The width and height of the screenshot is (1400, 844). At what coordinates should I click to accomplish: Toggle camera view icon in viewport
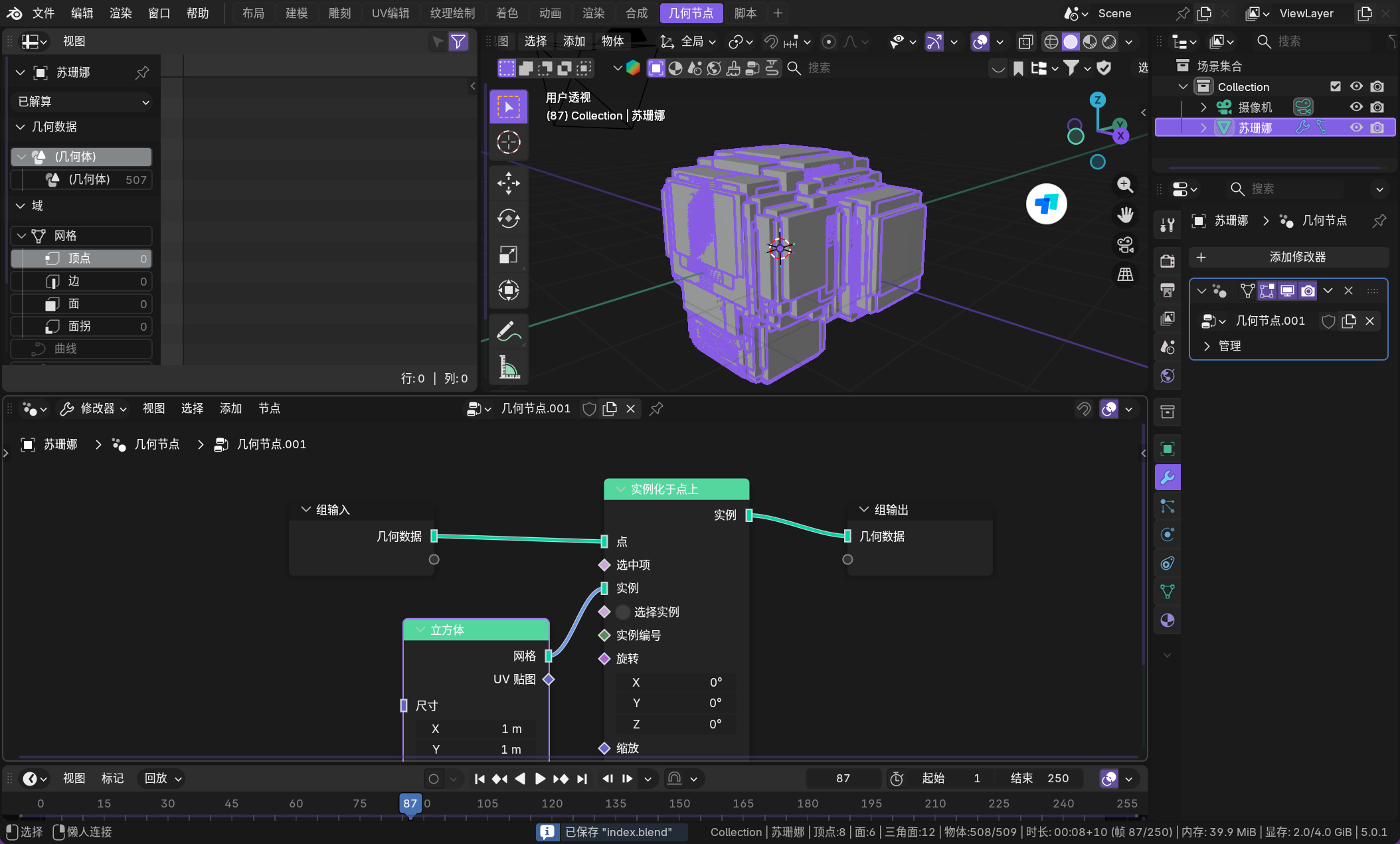1125,245
